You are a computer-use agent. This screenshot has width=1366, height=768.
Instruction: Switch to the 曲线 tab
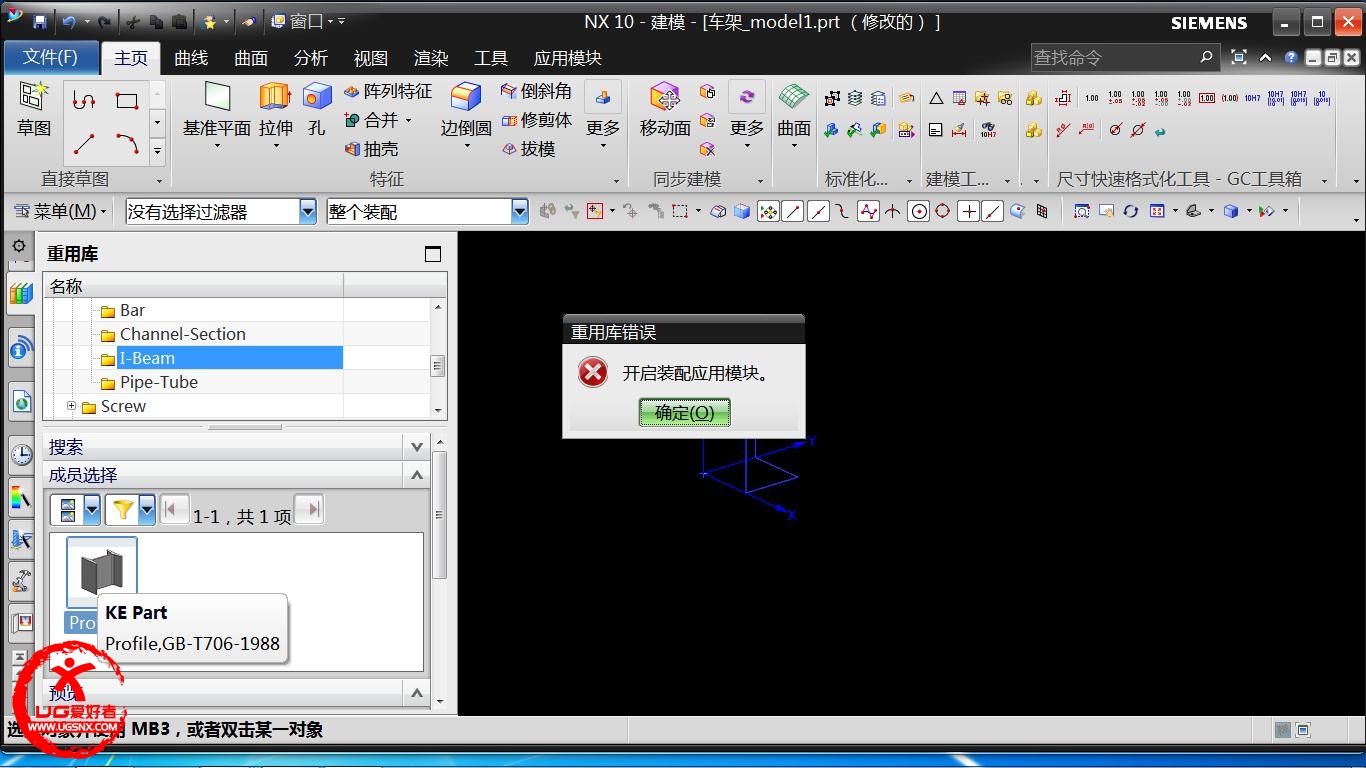pos(191,58)
